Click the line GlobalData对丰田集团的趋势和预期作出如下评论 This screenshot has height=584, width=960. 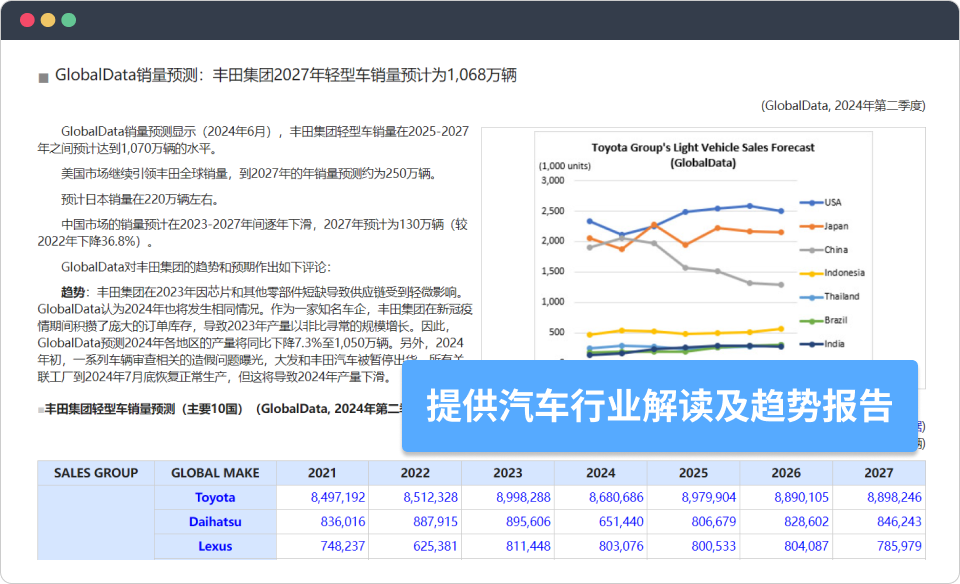click(x=196, y=267)
